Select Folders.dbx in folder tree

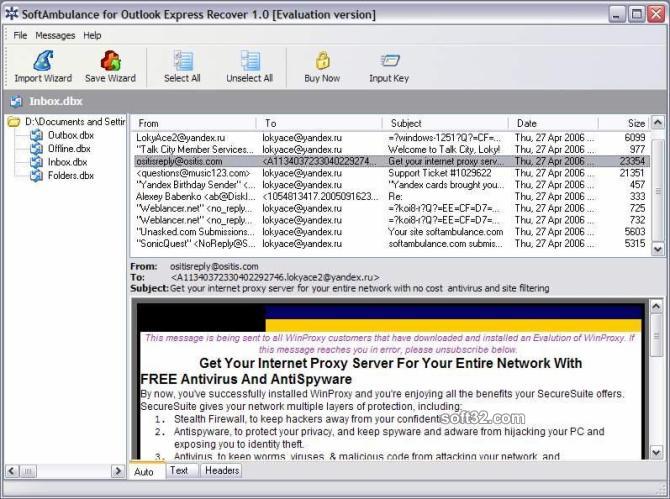click(x=71, y=176)
